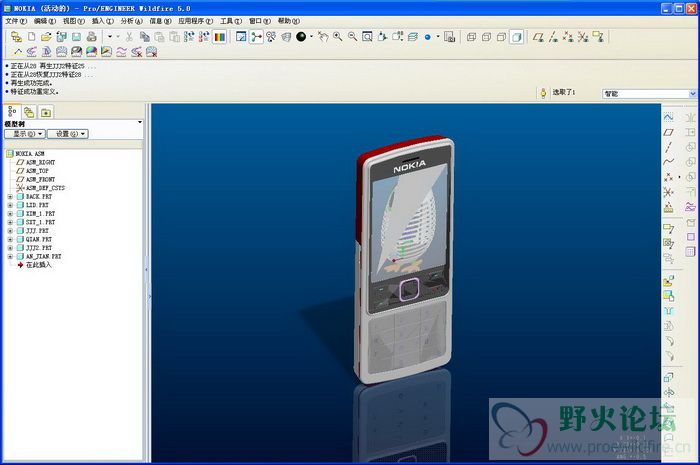Click the 在此插入 insert marker
This screenshot has height=465, width=700.
(x=34, y=265)
